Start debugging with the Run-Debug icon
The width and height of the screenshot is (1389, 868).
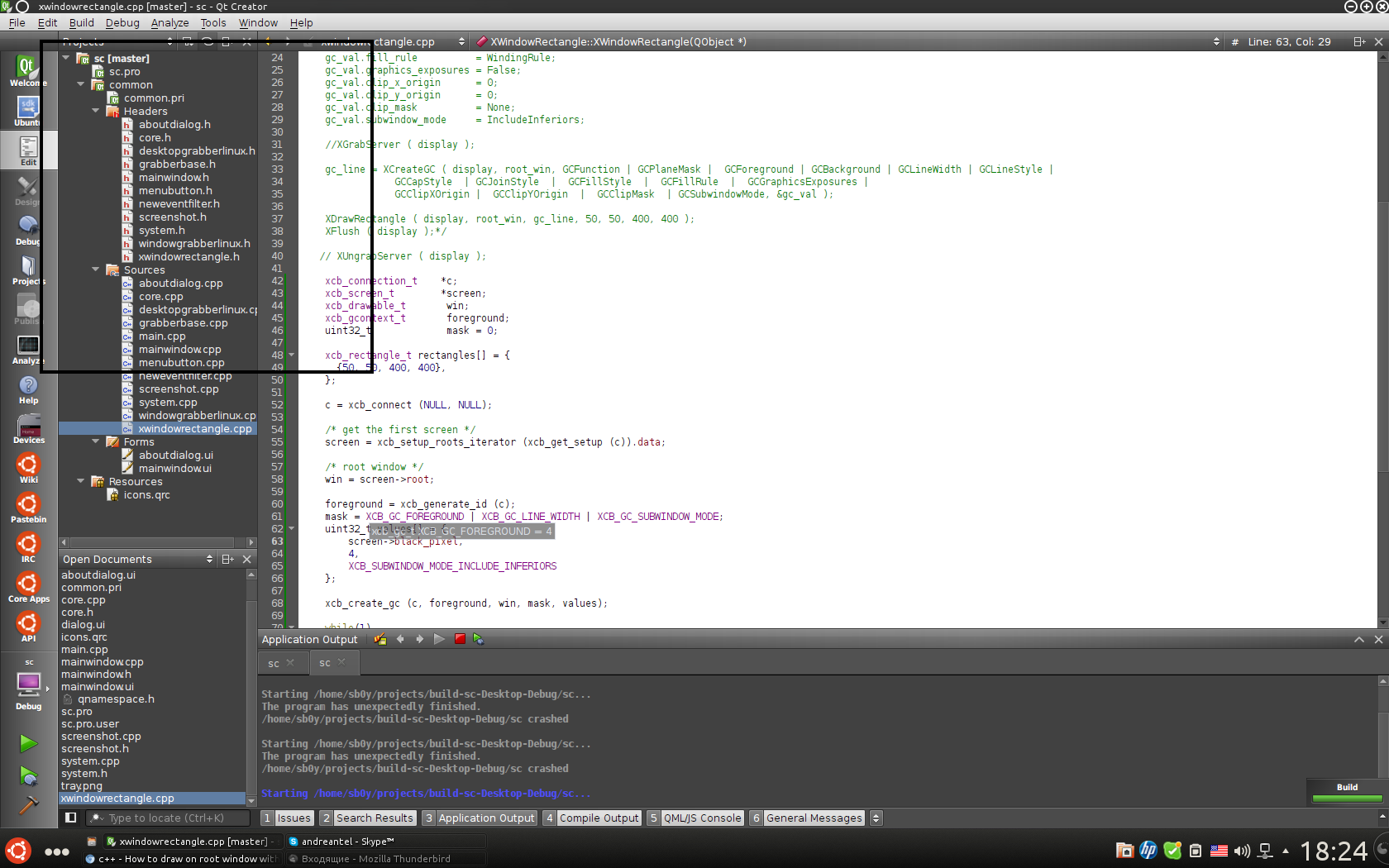tap(28, 775)
